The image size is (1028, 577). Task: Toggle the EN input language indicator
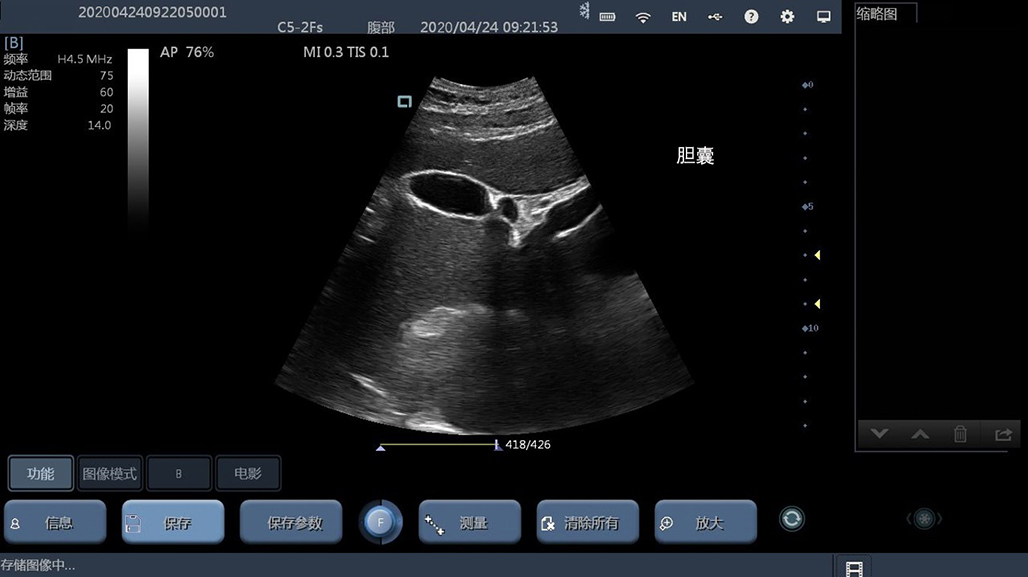click(679, 17)
